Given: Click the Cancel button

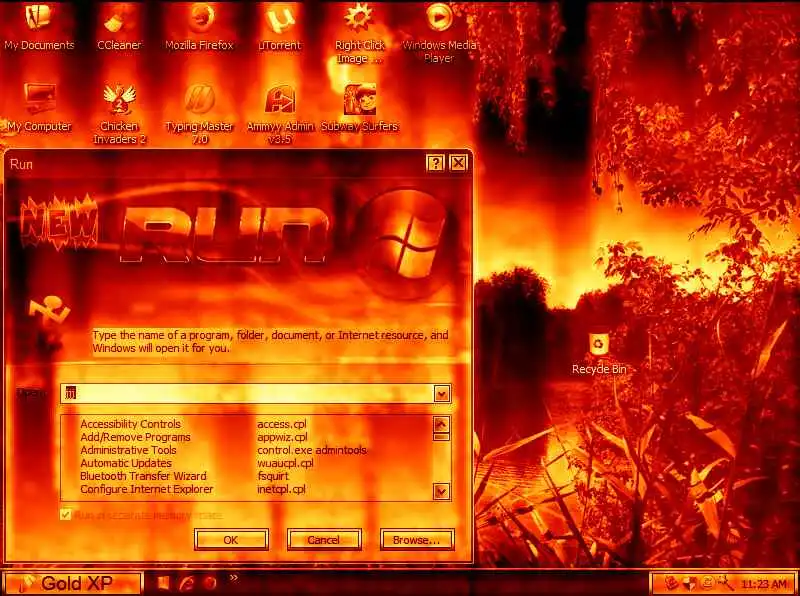Looking at the screenshot, I should (324, 539).
